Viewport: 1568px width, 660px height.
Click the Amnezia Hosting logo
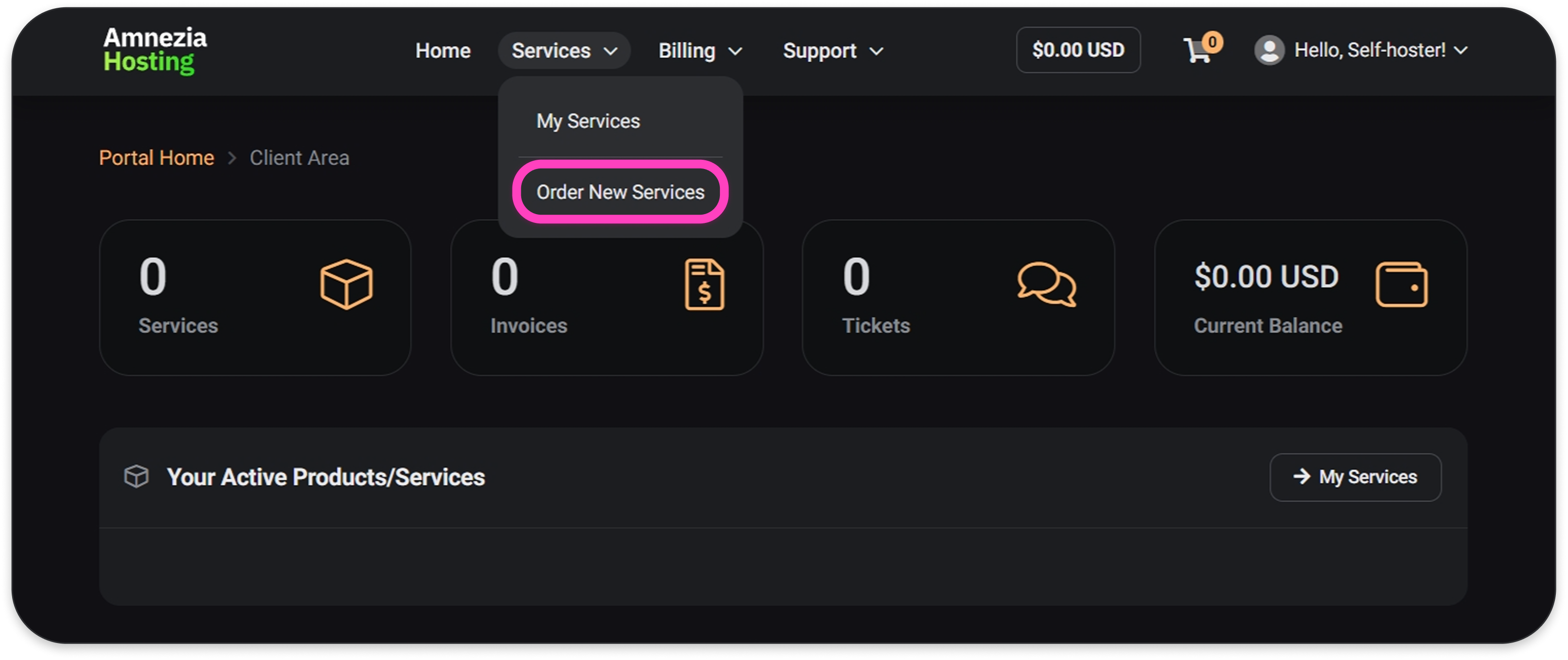(154, 50)
